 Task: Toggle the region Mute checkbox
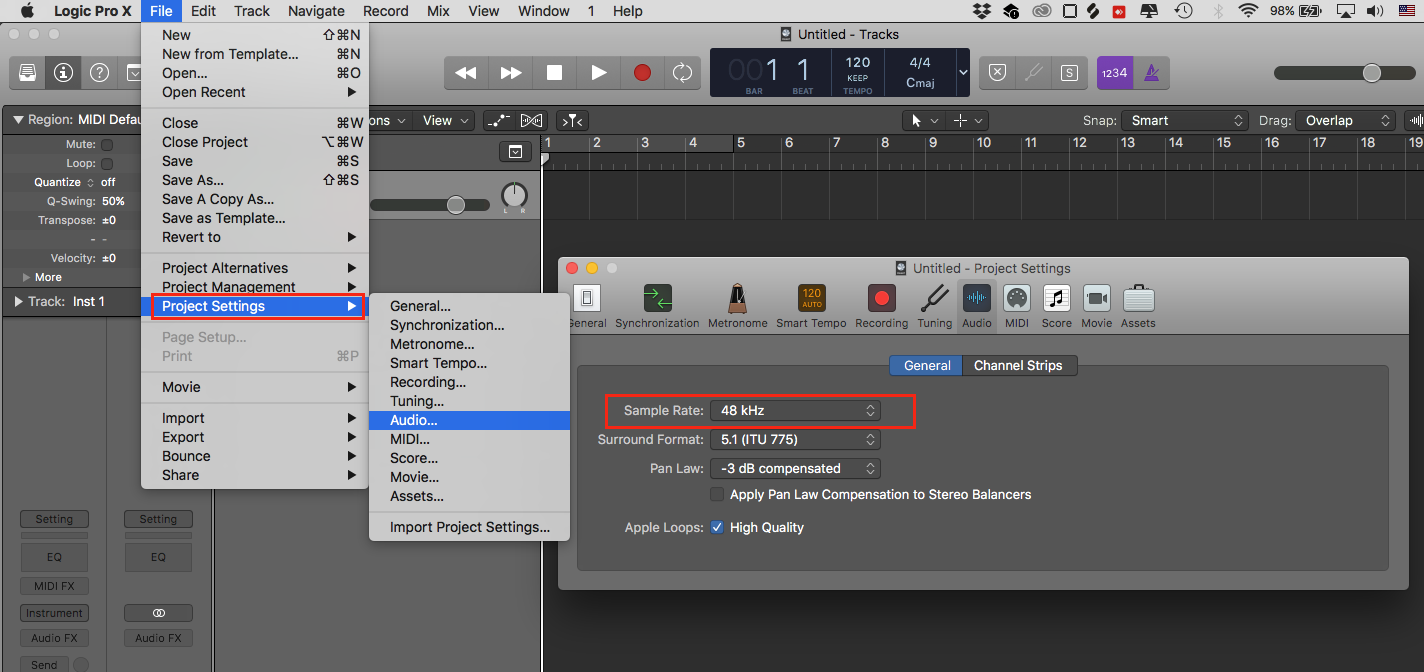point(107,144)
